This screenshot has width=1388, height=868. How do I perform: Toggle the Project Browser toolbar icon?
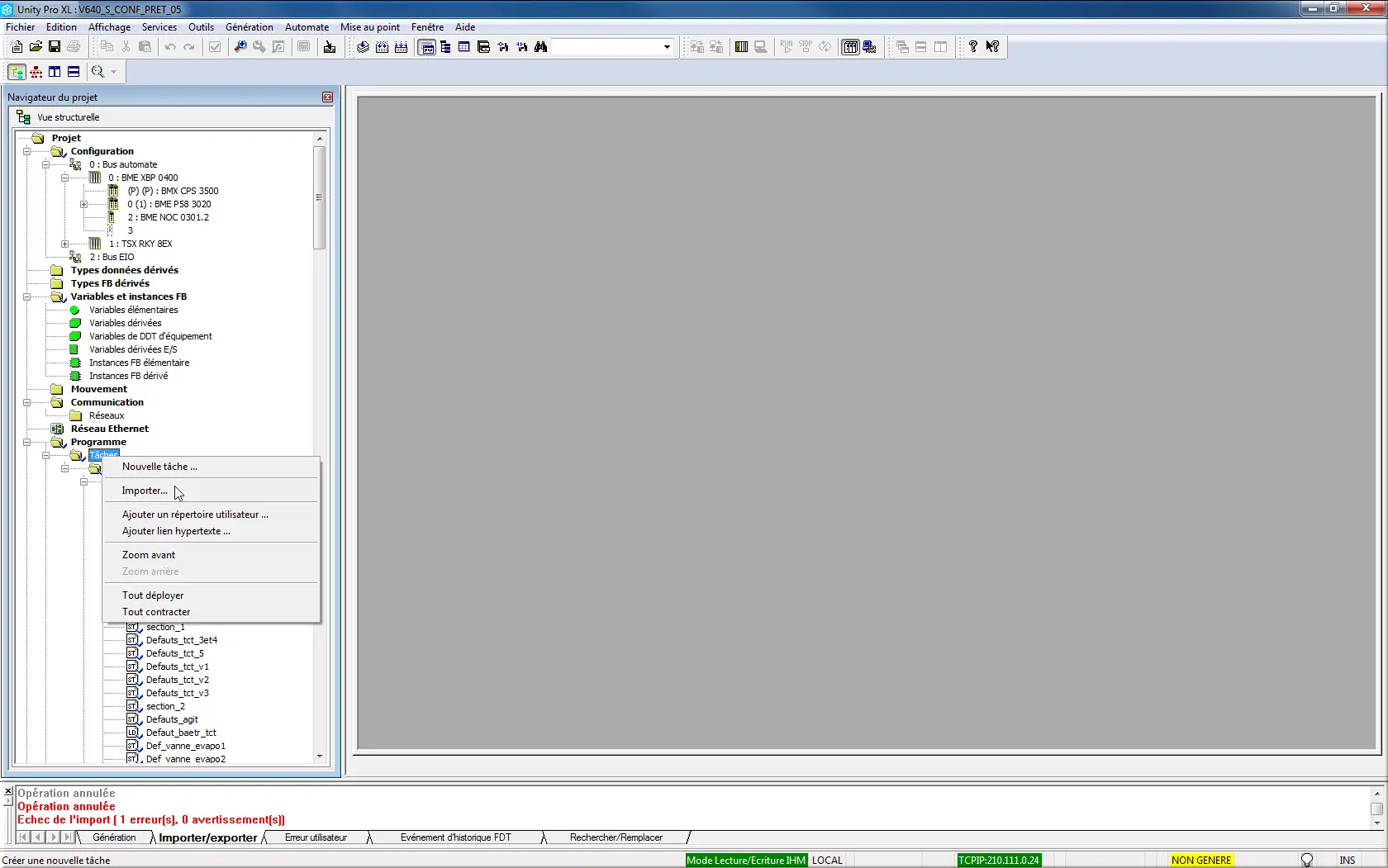pyautogui.click(x=427, y=47)
